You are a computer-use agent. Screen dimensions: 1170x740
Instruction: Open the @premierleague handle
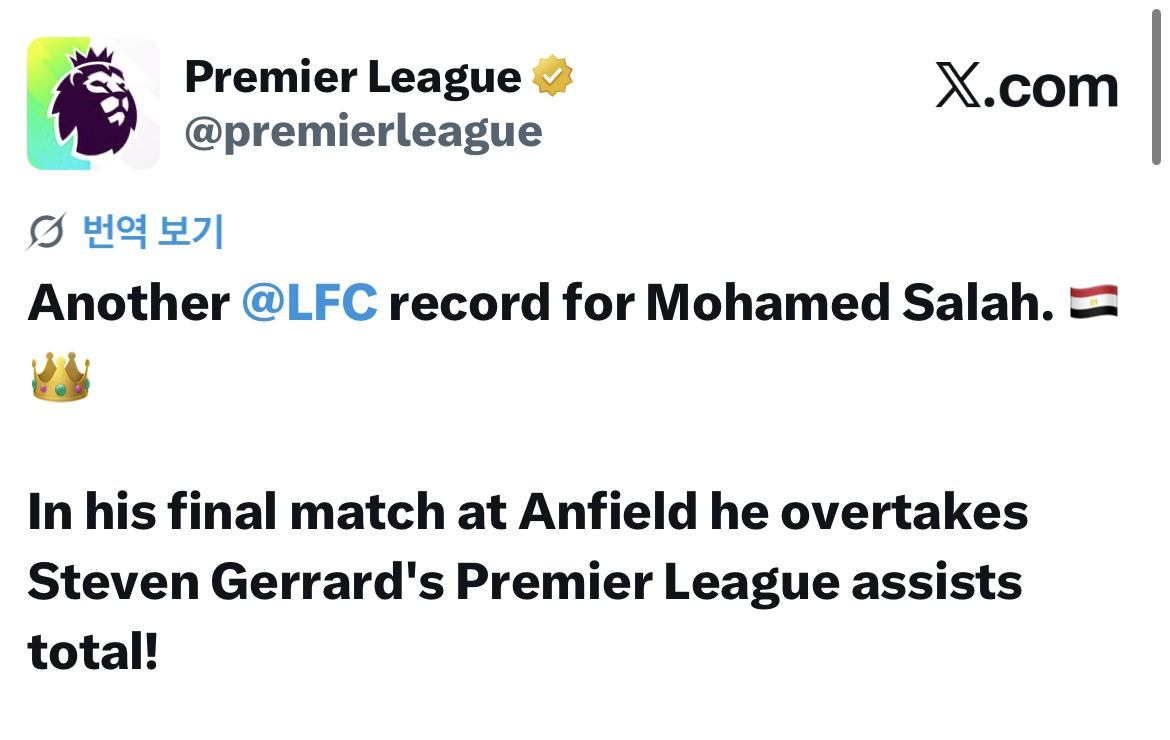click(363, 133)
